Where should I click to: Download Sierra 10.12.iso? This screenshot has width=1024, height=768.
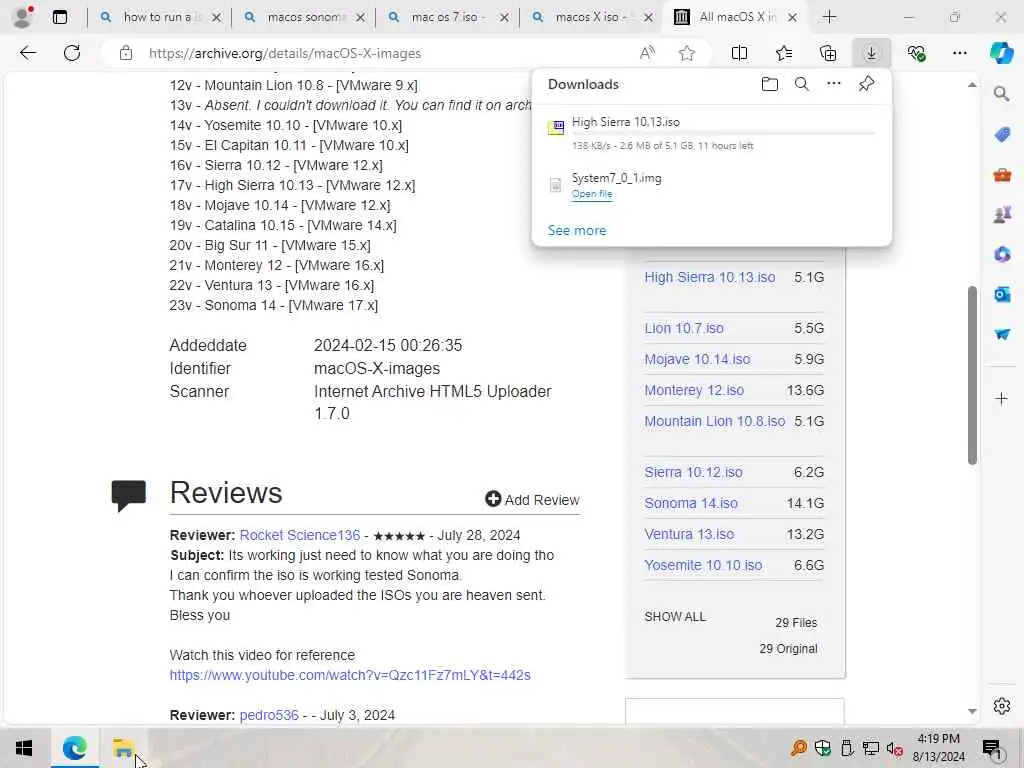click(x=693, y=472)
